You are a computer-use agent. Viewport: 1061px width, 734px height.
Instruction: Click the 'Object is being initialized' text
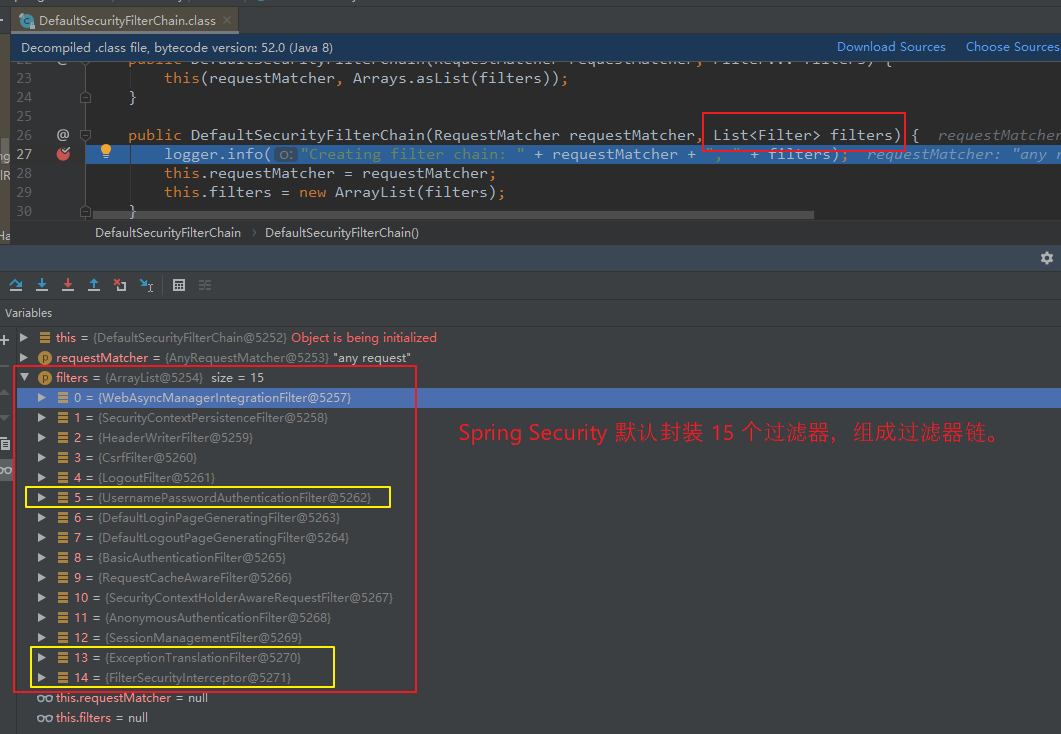pos(364,337)
